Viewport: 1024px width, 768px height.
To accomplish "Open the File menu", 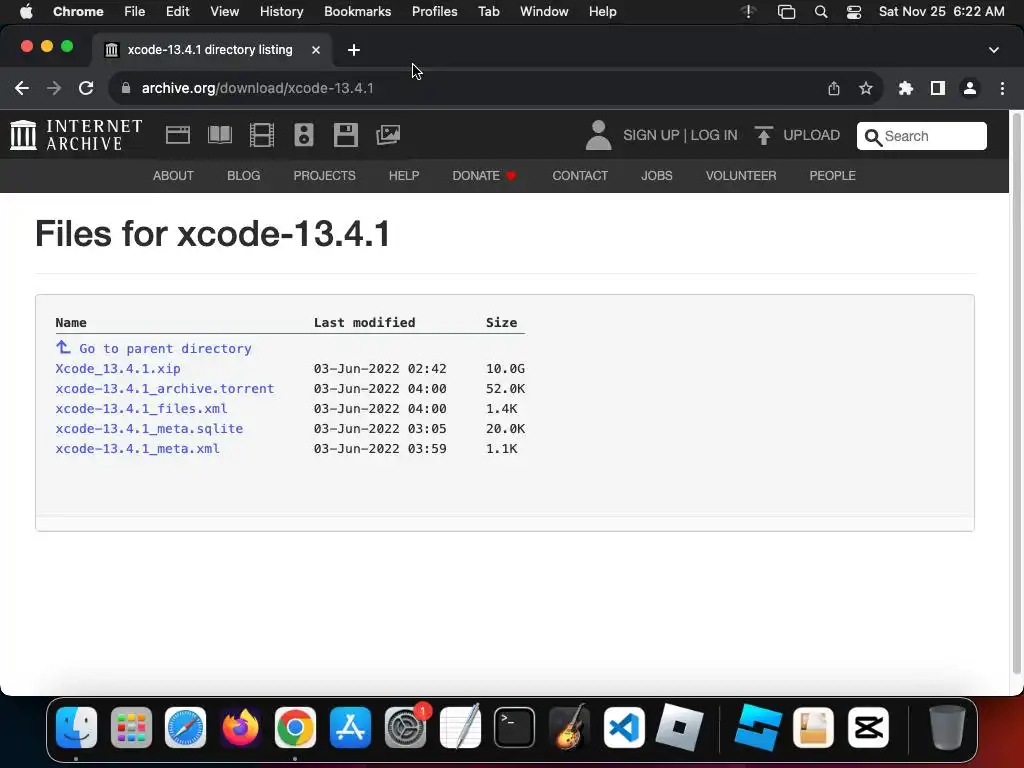I will (135, 12).
